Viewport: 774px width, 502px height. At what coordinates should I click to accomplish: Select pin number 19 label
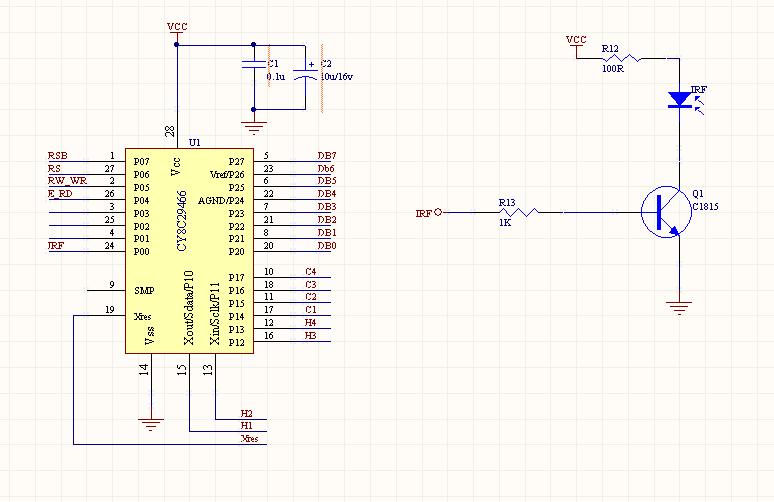[110, 310]
